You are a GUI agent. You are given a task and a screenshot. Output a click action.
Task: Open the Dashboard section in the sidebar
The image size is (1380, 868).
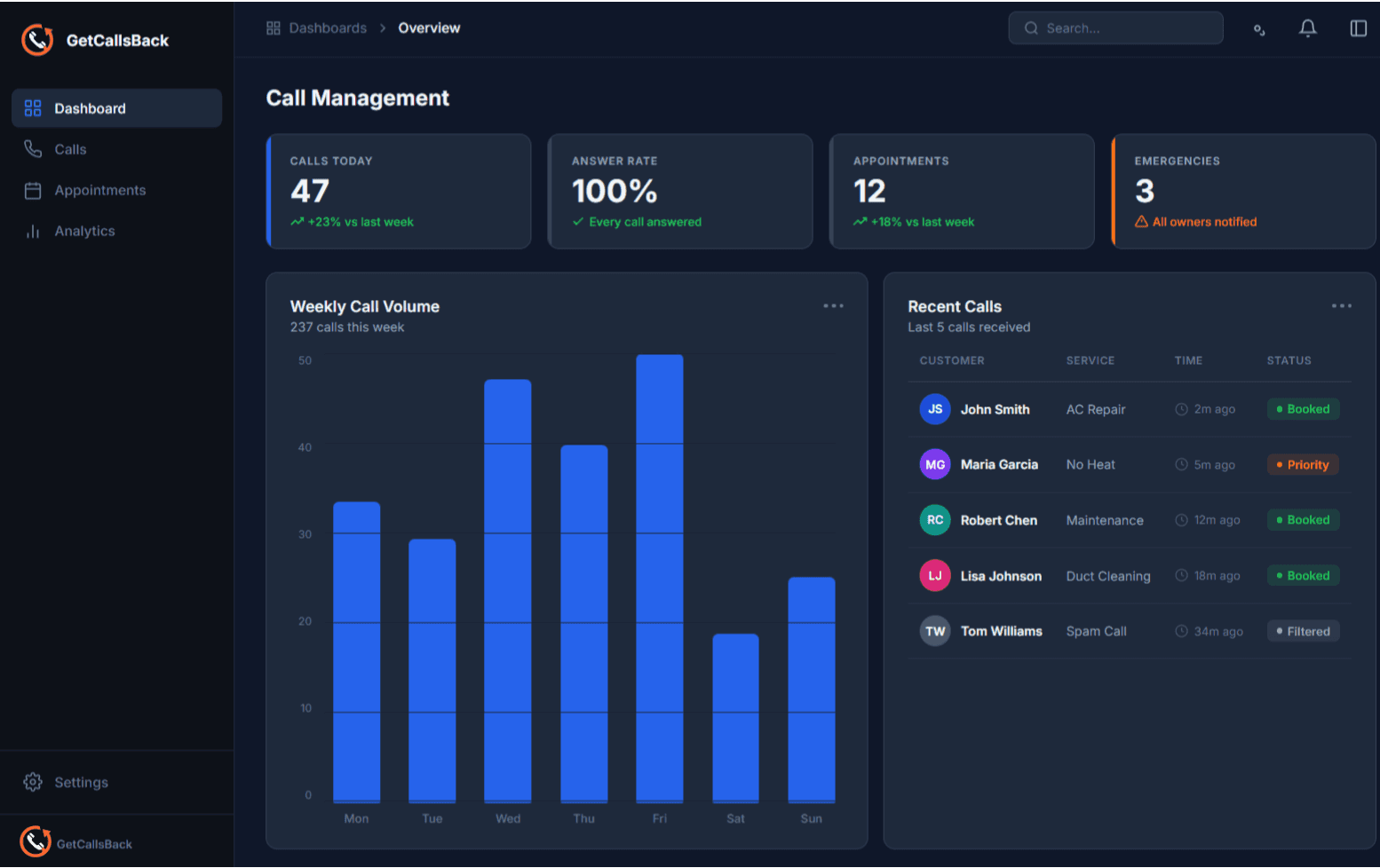90,107
